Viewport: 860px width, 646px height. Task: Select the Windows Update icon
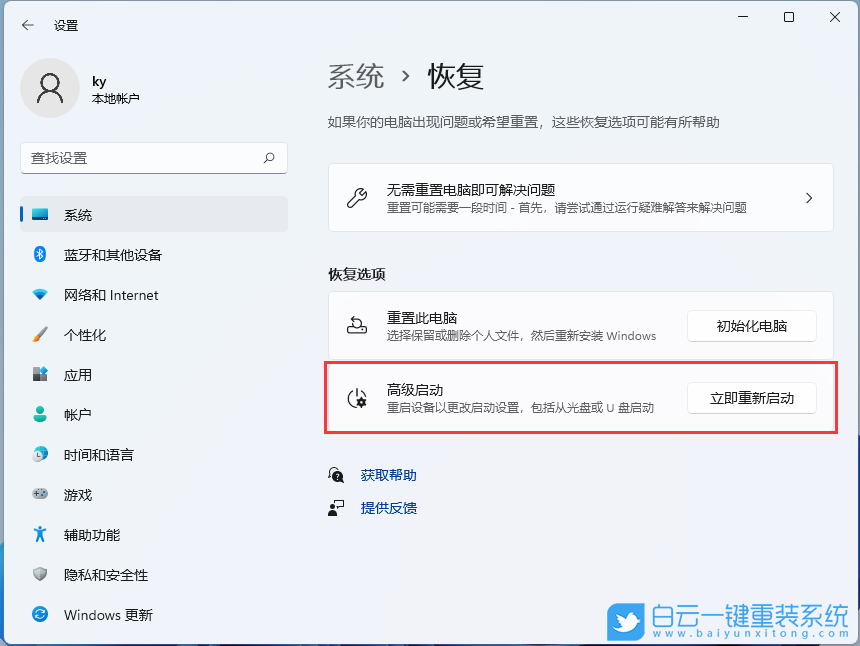(x=39, y=615)
